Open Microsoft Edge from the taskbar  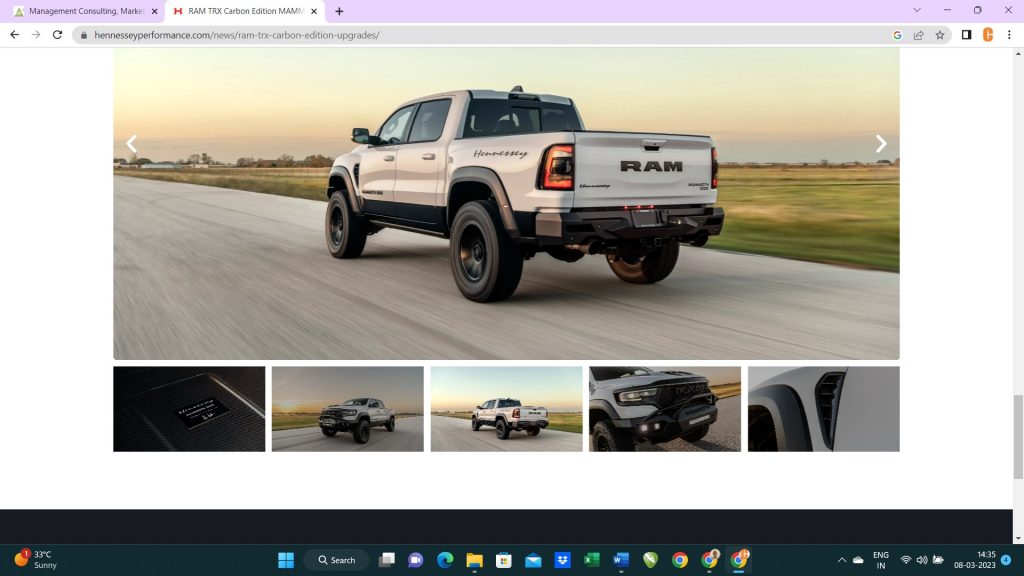point(445,560)
